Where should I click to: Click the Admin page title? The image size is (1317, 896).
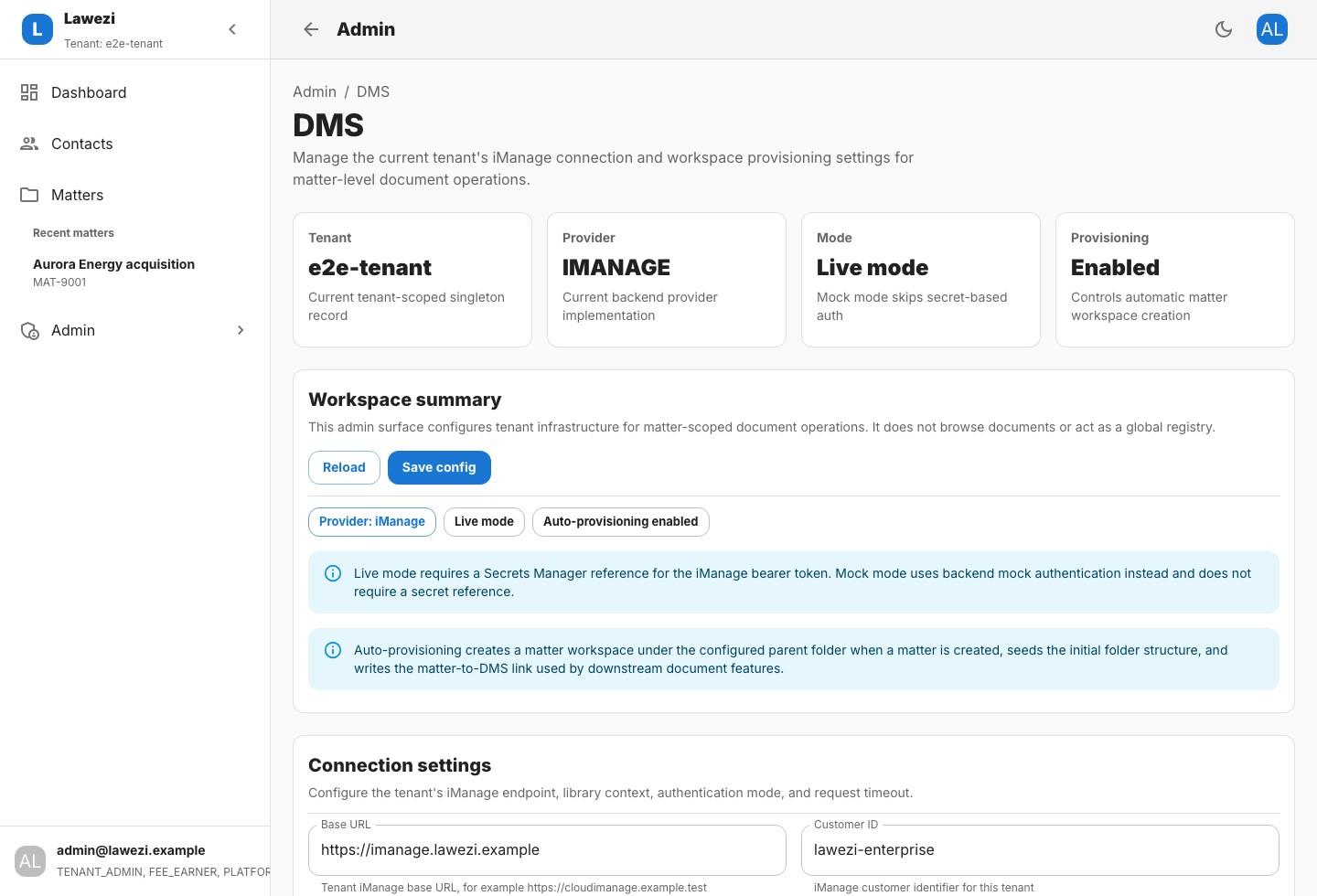pos(366,29)
